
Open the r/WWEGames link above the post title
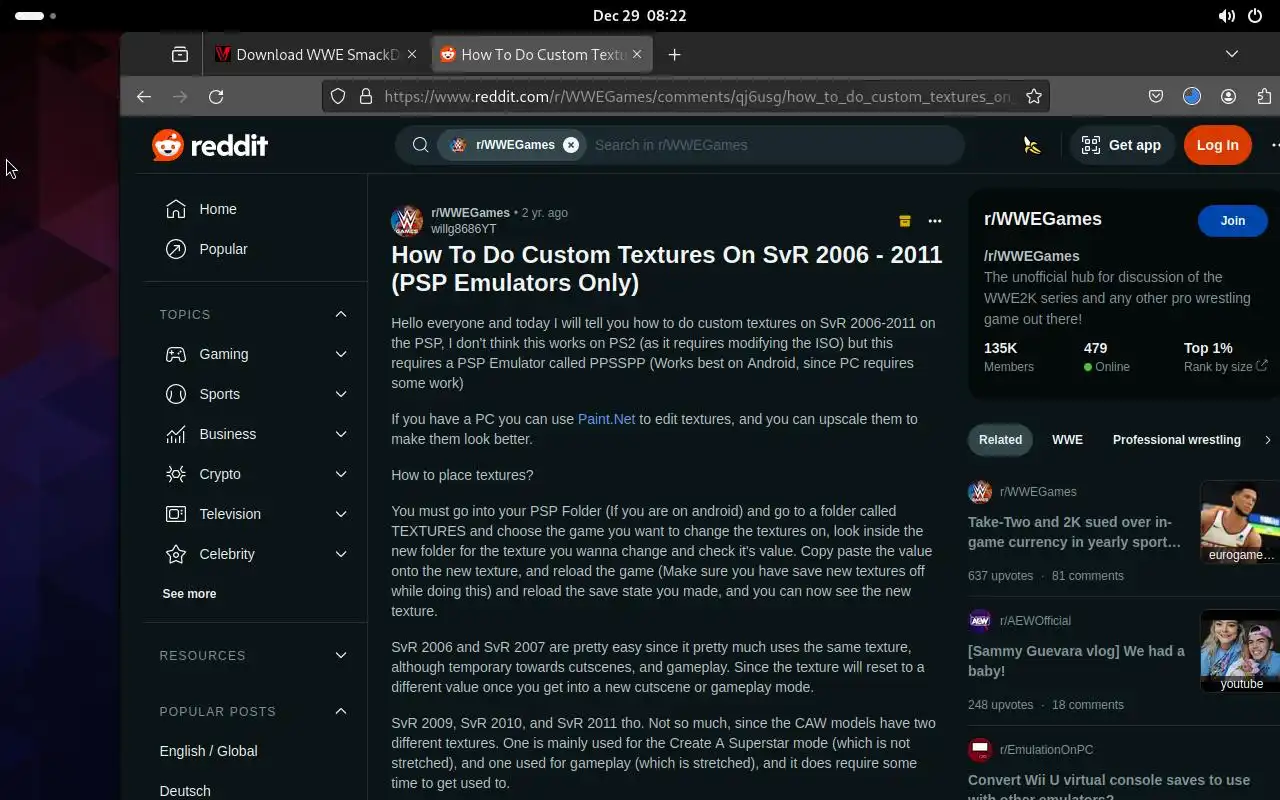click(x=470, y=213)
